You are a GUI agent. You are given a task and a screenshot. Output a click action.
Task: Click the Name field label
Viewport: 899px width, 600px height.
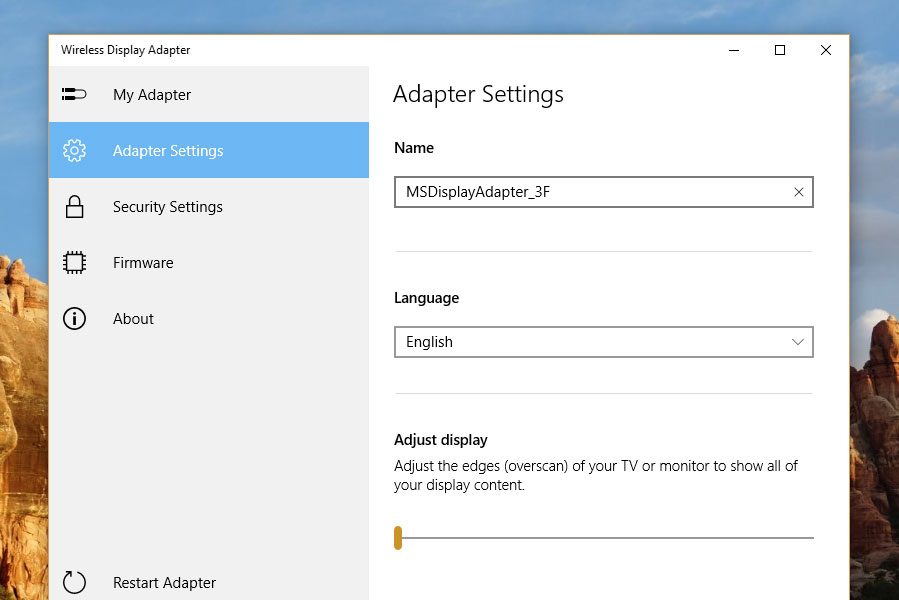(x=413, y=148)
